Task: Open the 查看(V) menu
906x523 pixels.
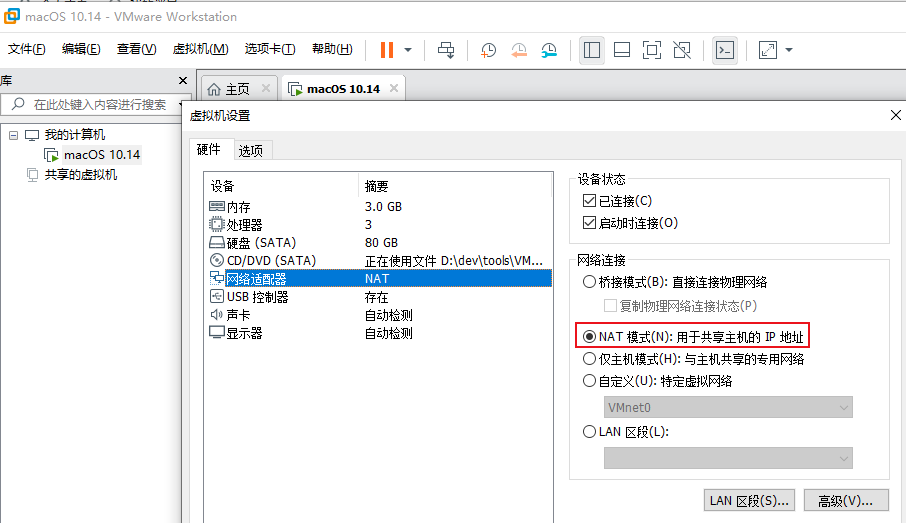Action: 136,49
